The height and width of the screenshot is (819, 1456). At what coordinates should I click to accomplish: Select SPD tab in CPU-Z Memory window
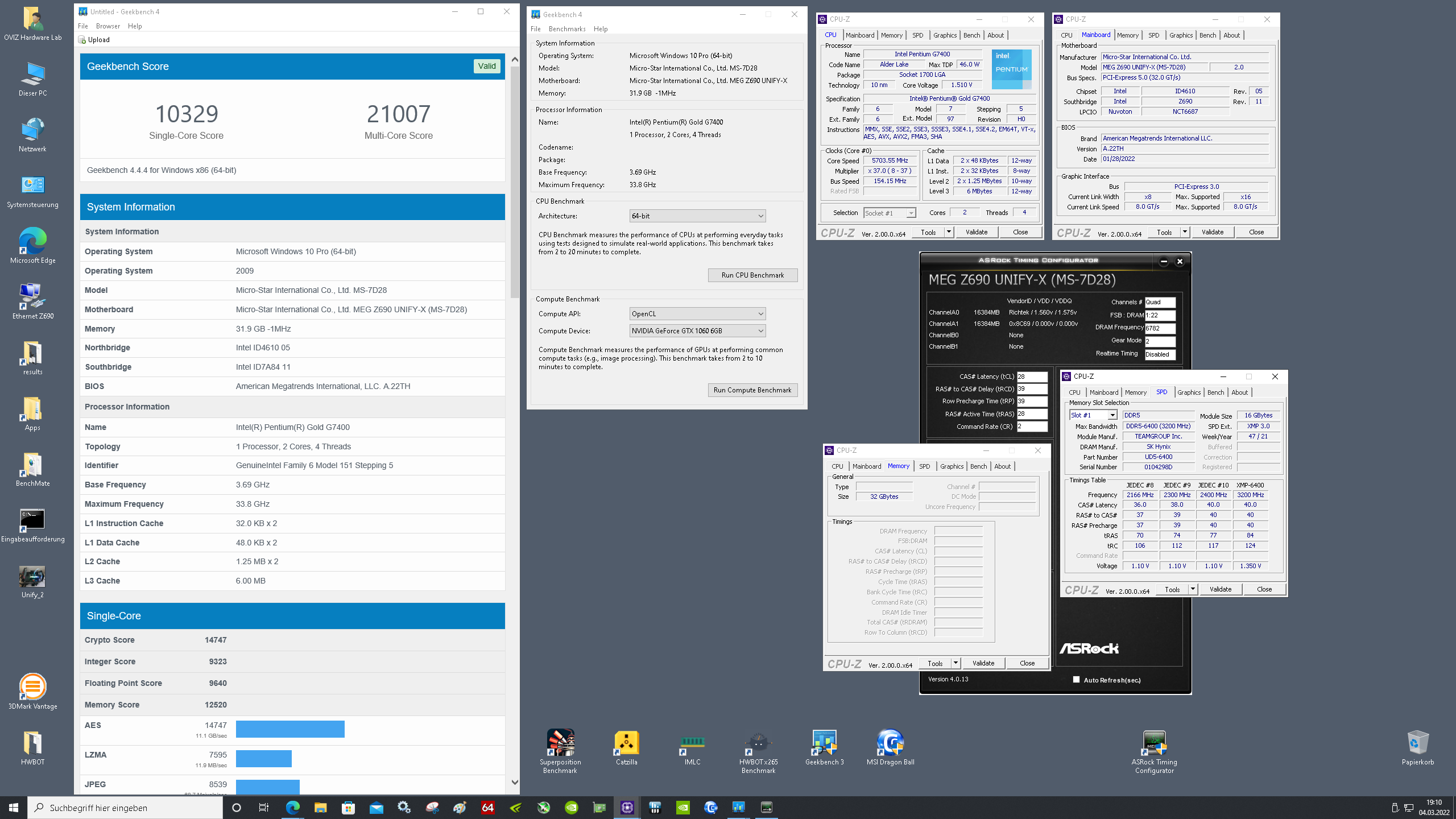pyautogui.click(x=925, y=466)
